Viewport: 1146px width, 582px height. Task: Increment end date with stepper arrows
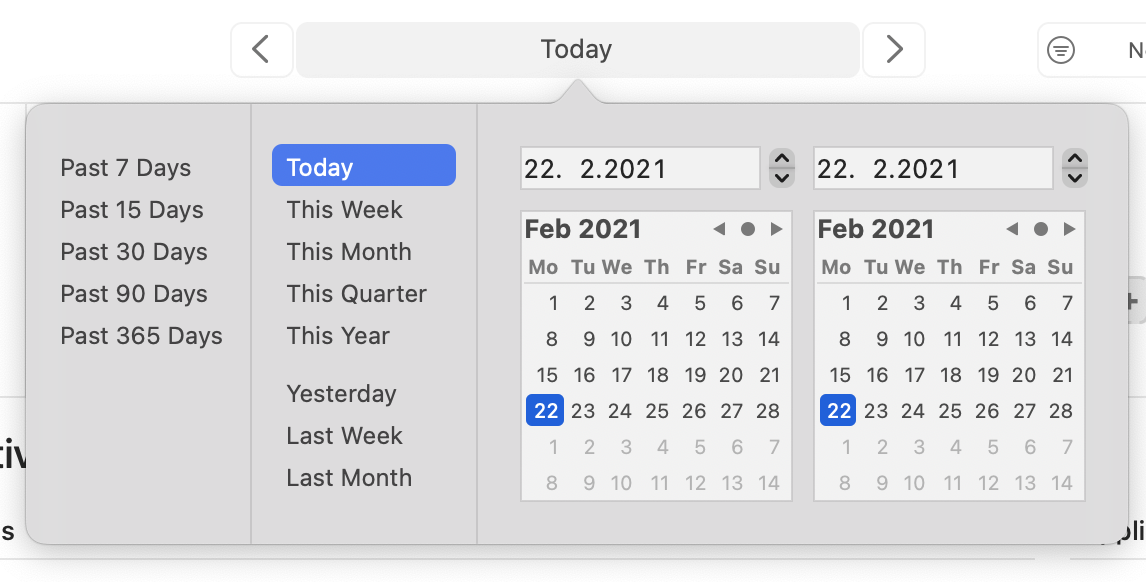pos(1075,159)
